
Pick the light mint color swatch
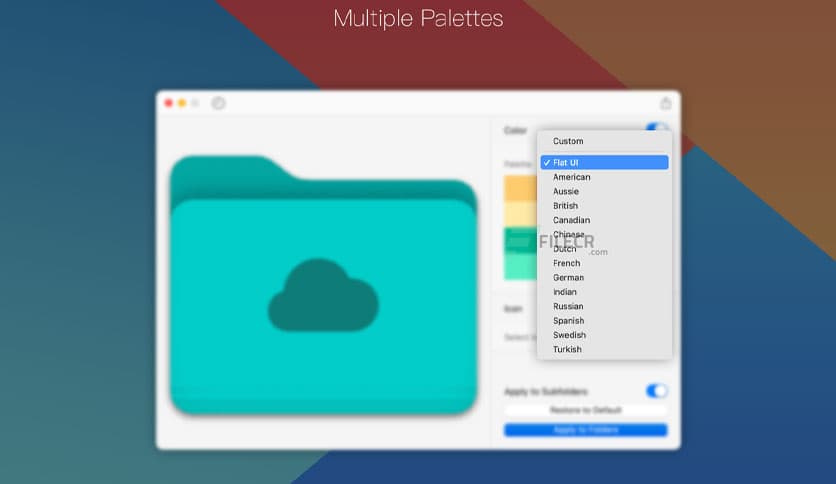tap(520, 267)
